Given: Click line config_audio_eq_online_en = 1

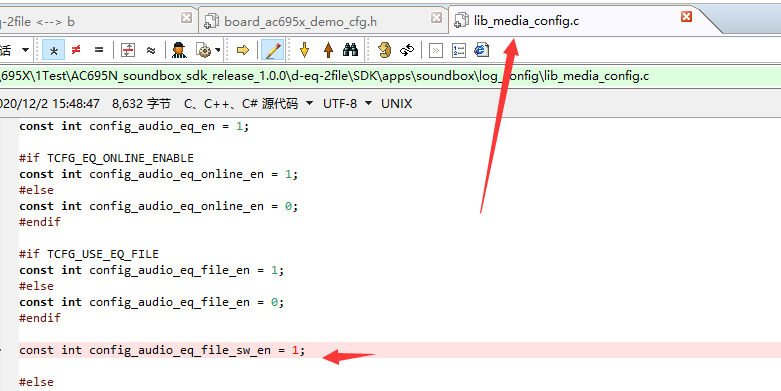Looking at the screenshot, I should [158, 174].
